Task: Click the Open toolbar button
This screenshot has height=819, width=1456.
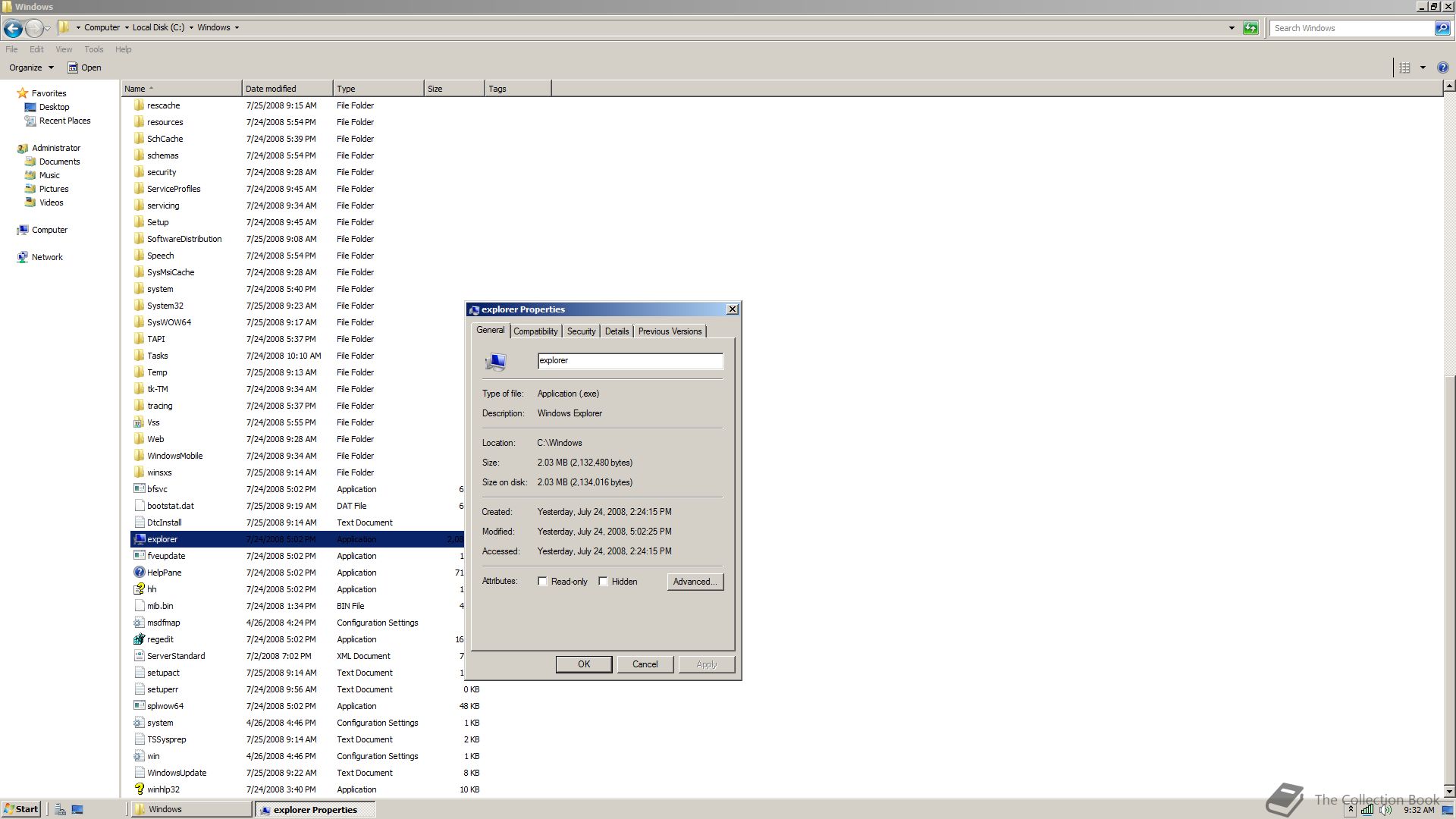Action: pyautogui.click(x=84, y=67)
